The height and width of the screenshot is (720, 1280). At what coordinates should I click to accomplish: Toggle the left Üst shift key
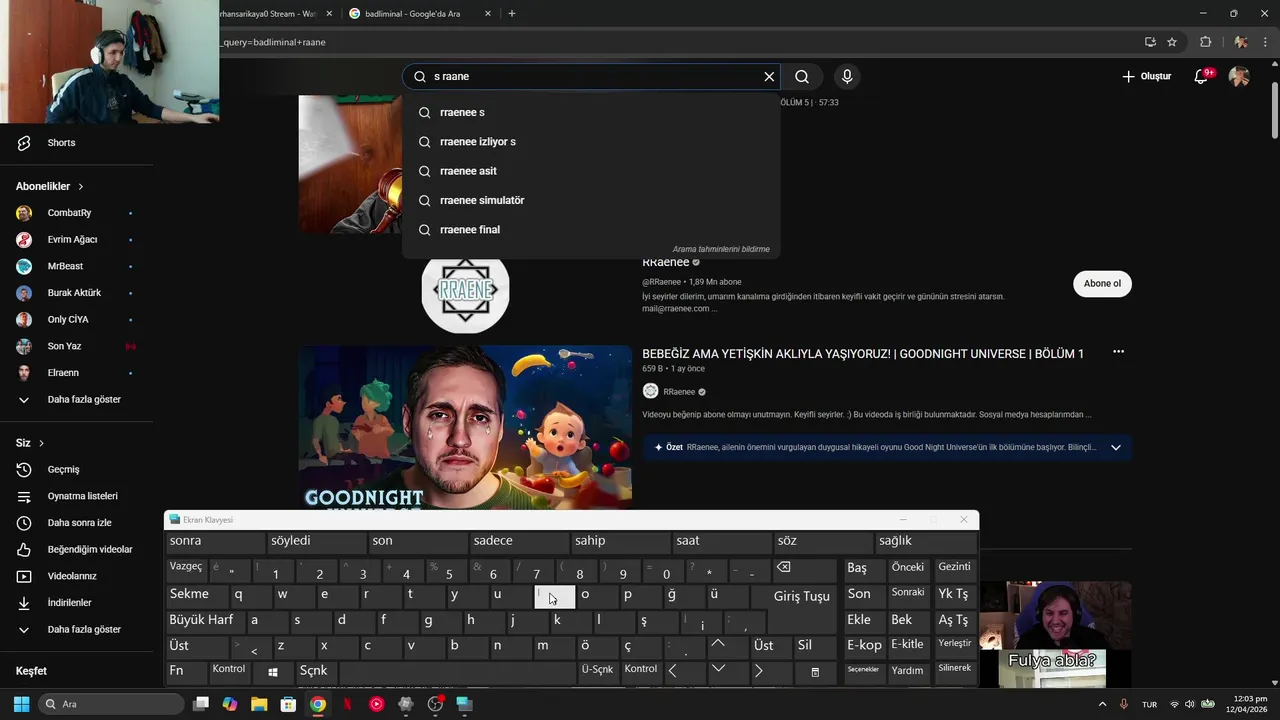tap(198, 645)
